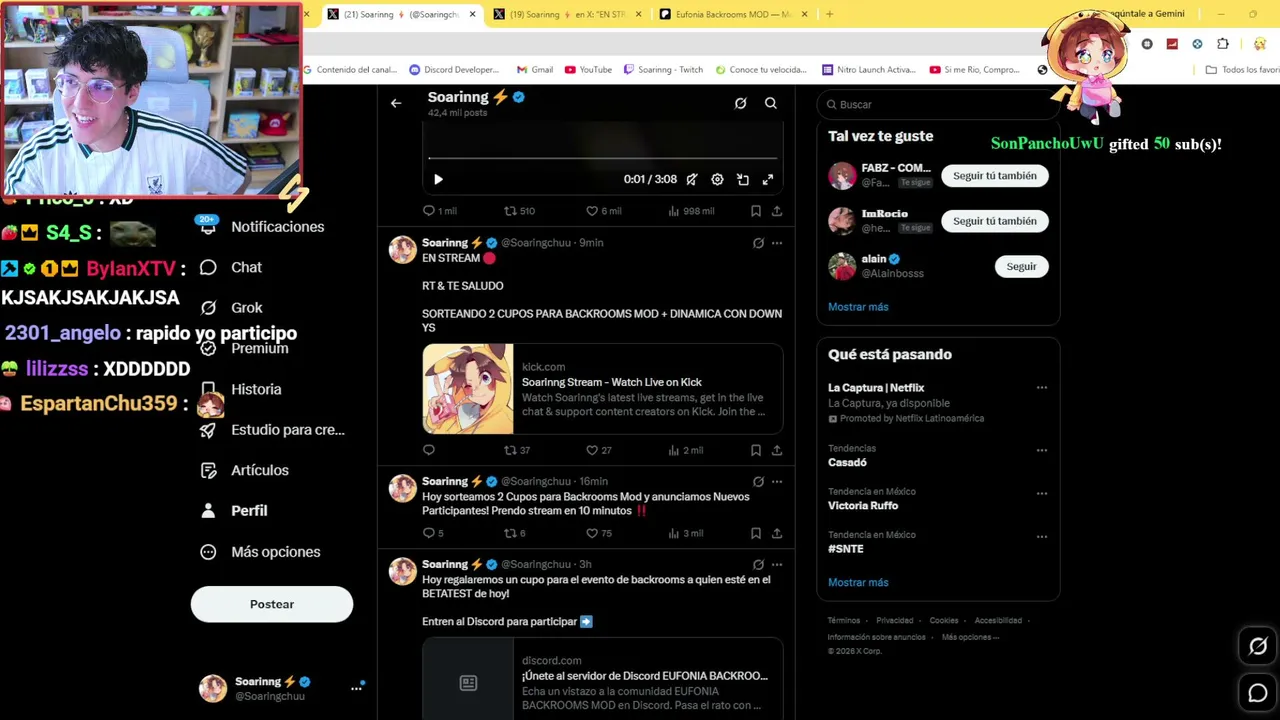
Task: Switch to the Eufonia Backrooms MOD tab
Action: click(x=733, y=14)
